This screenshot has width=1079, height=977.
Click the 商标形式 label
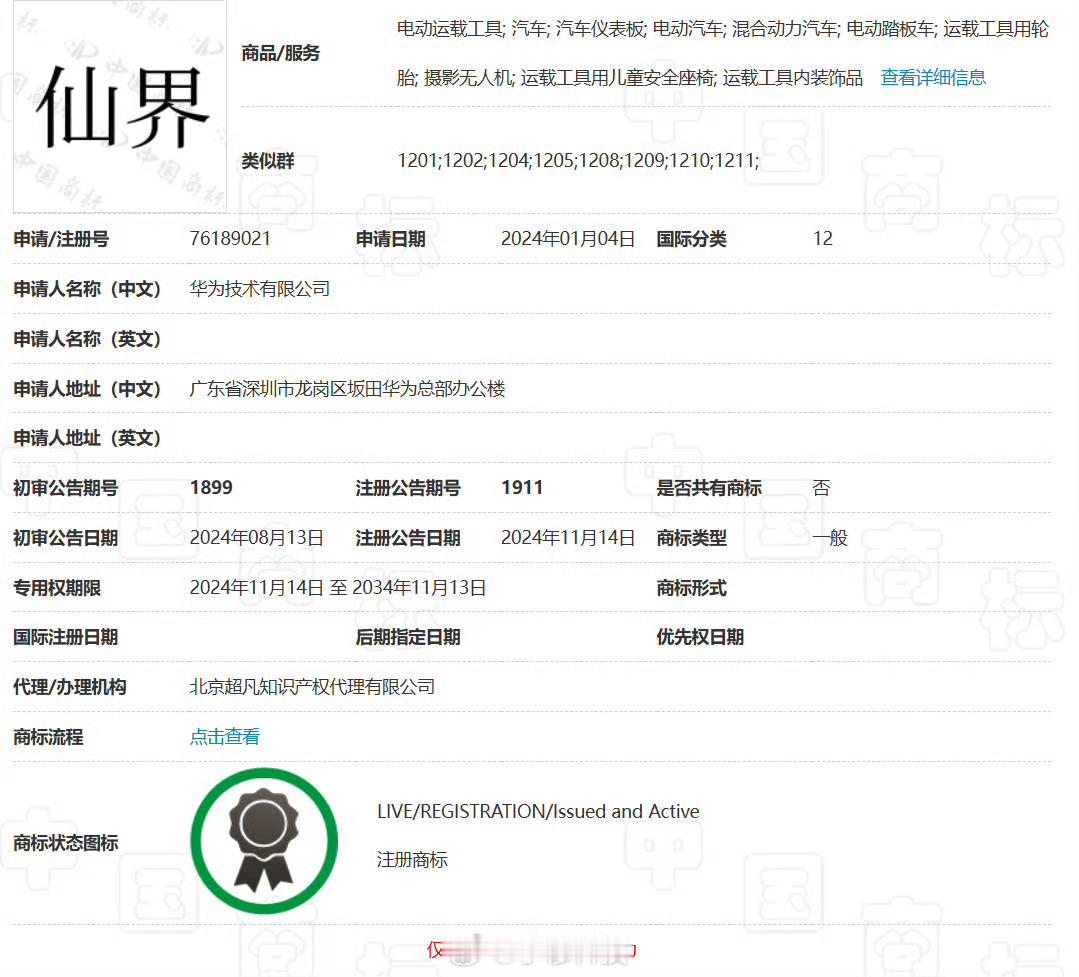tap(692, 588)
